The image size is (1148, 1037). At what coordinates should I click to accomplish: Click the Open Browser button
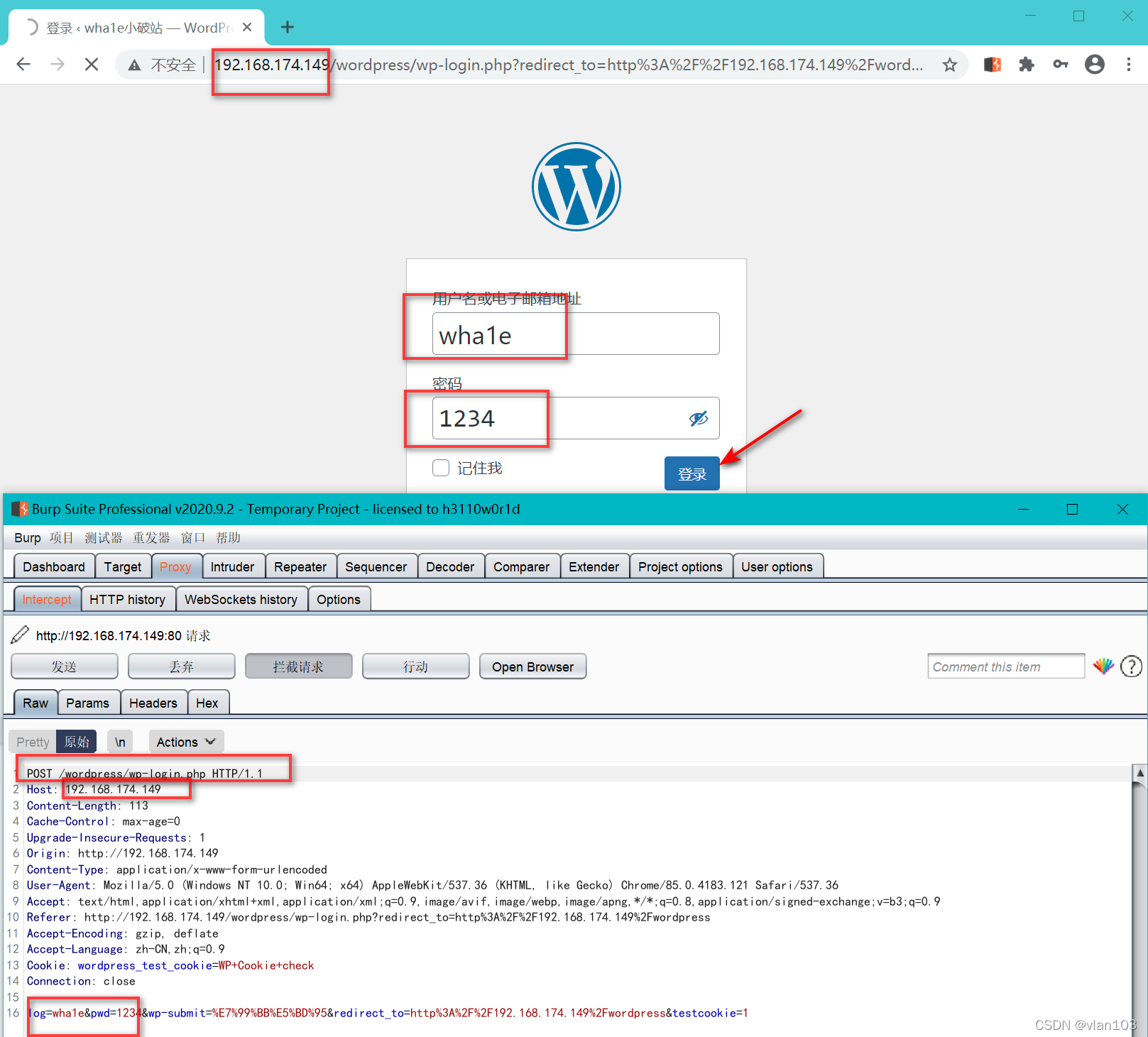(533, 666)
